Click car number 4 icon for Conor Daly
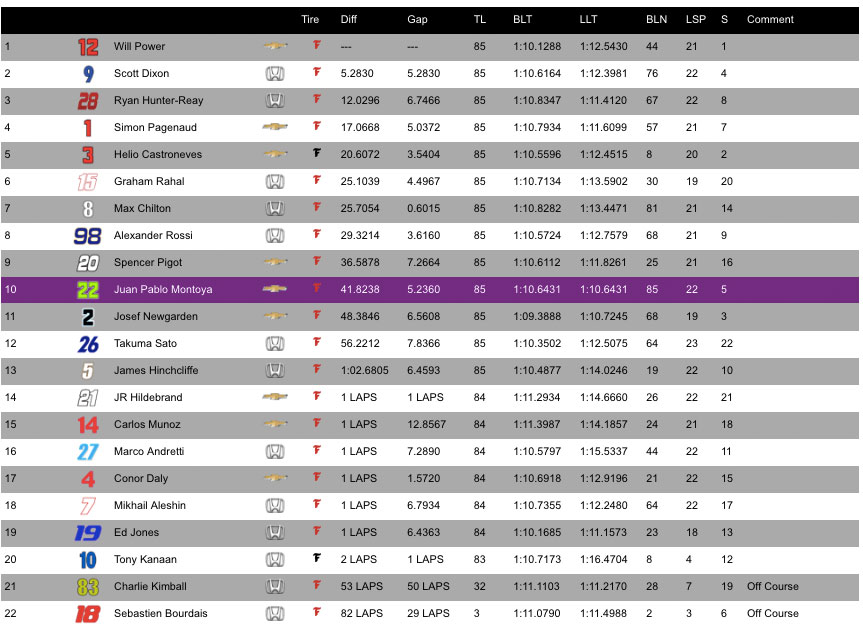Image resolution: width=863 pixels, height=635 pixels. [88, 479]
